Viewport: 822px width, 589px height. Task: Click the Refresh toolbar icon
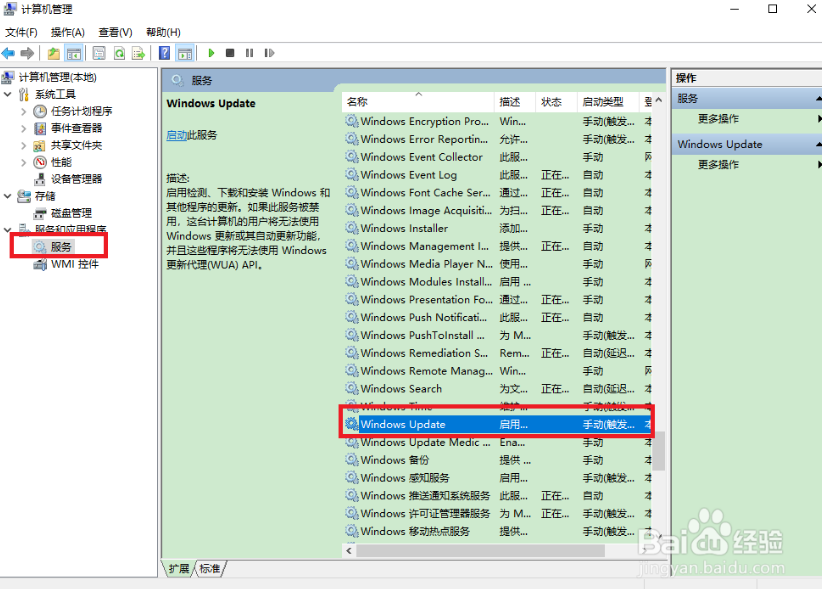click(x=119, y=53)
